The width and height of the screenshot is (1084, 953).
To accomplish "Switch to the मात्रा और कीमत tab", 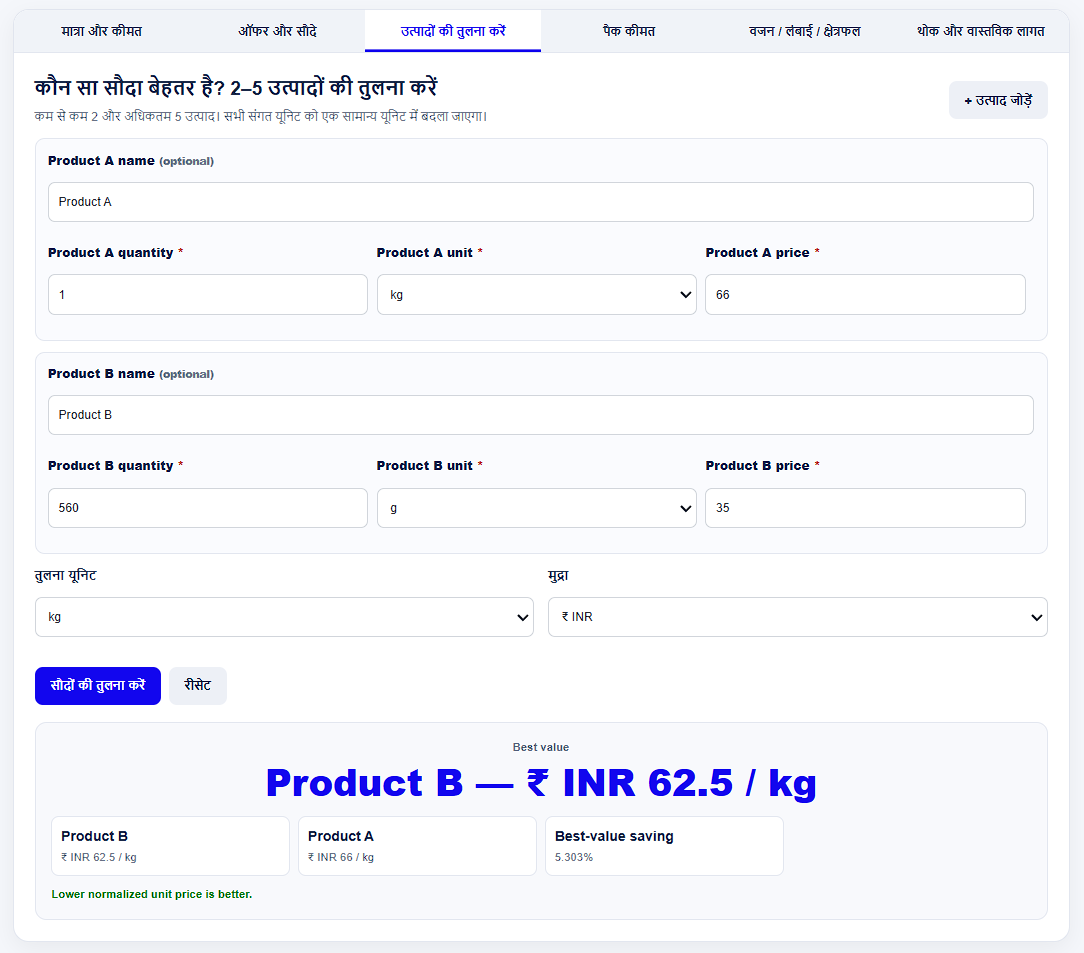I will tap(102, 31).
